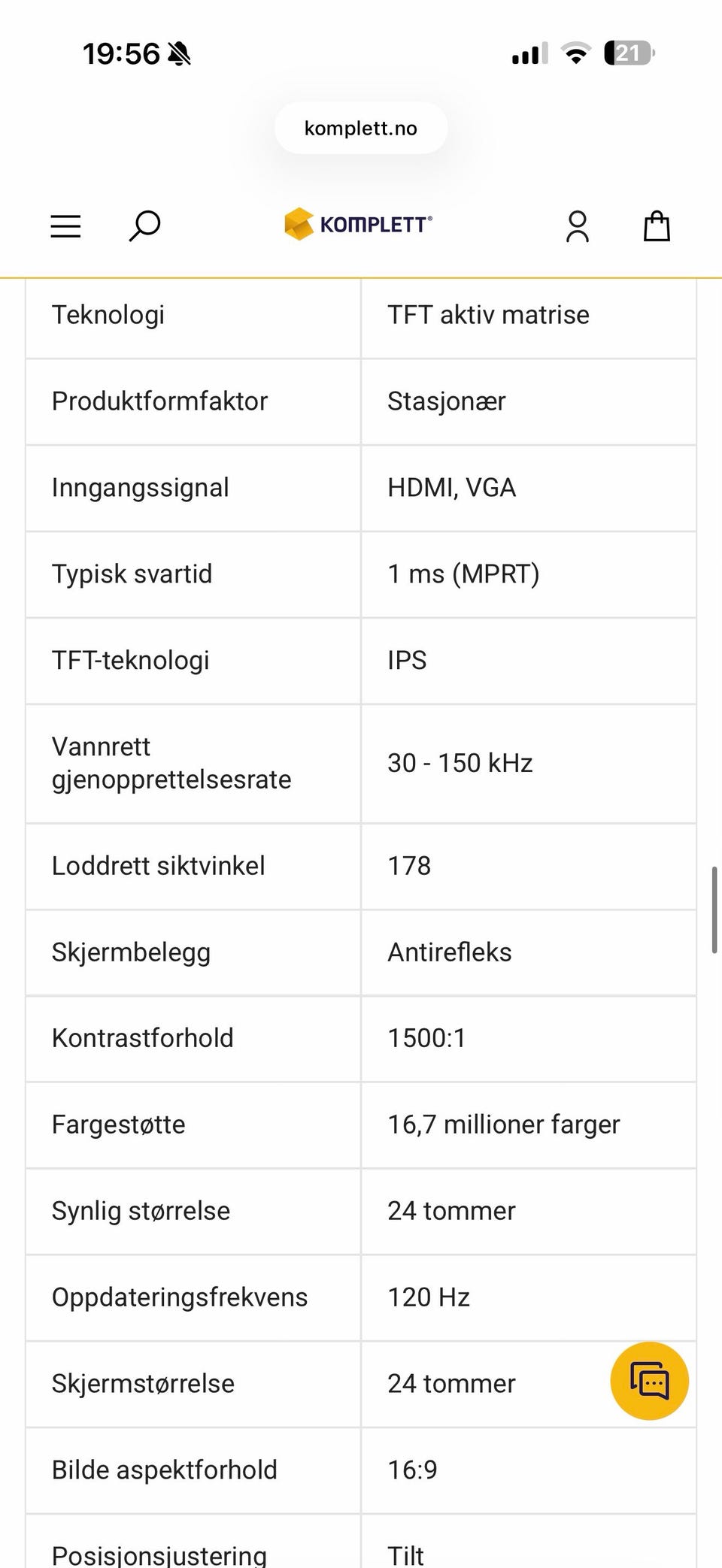The height and width of the screenshot is (1568, 722).
Task: Tap the Kontrastforhold 1500:1 value
Action: (426, 1038)
